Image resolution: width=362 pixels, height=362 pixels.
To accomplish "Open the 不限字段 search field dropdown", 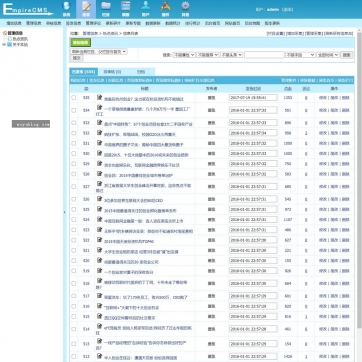I will 300,55.
